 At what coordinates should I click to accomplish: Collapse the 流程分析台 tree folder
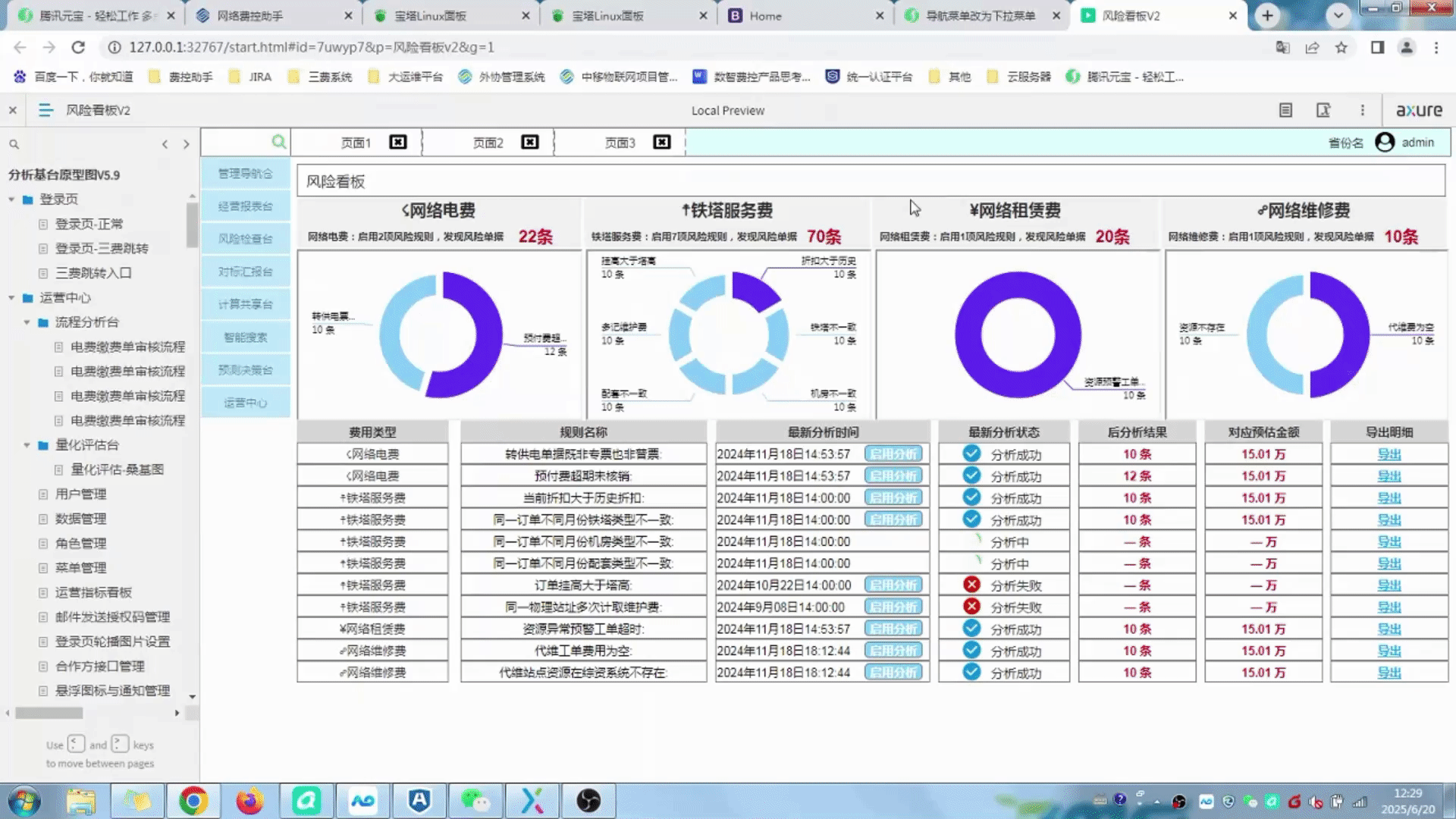(x=27, y=322)
